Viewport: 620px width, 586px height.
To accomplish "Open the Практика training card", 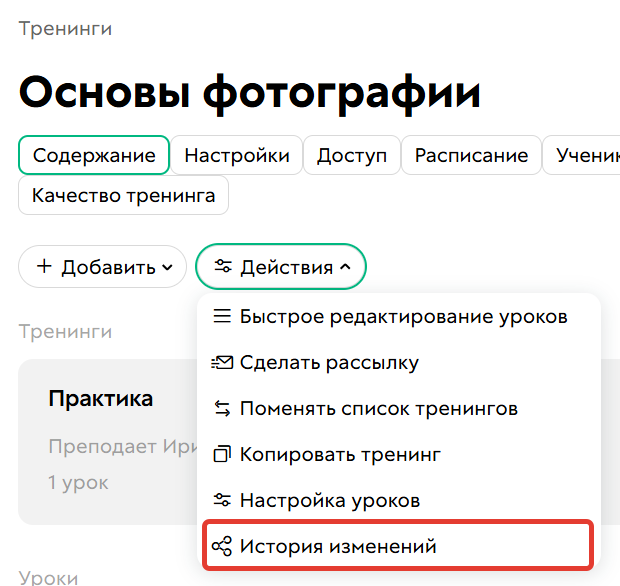I will pos(108,442).
